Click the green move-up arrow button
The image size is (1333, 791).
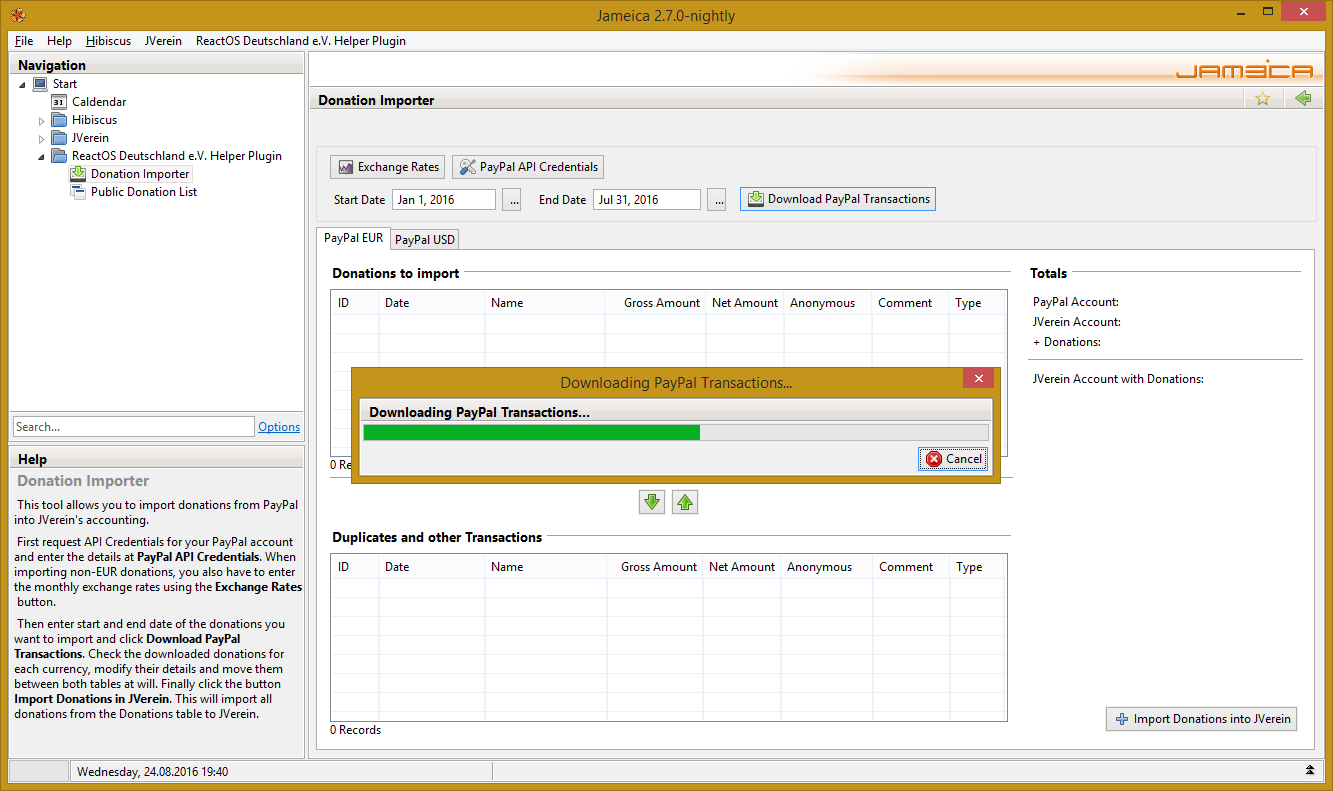point(684,502)
